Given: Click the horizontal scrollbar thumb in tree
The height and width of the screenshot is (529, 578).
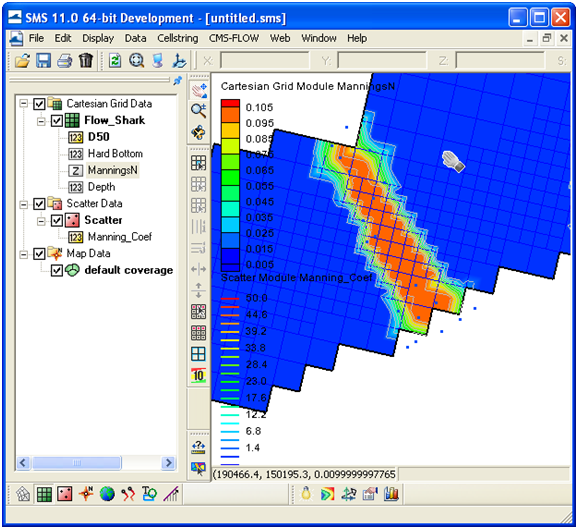Looking at the screenshot, I should tap(77, 463).
